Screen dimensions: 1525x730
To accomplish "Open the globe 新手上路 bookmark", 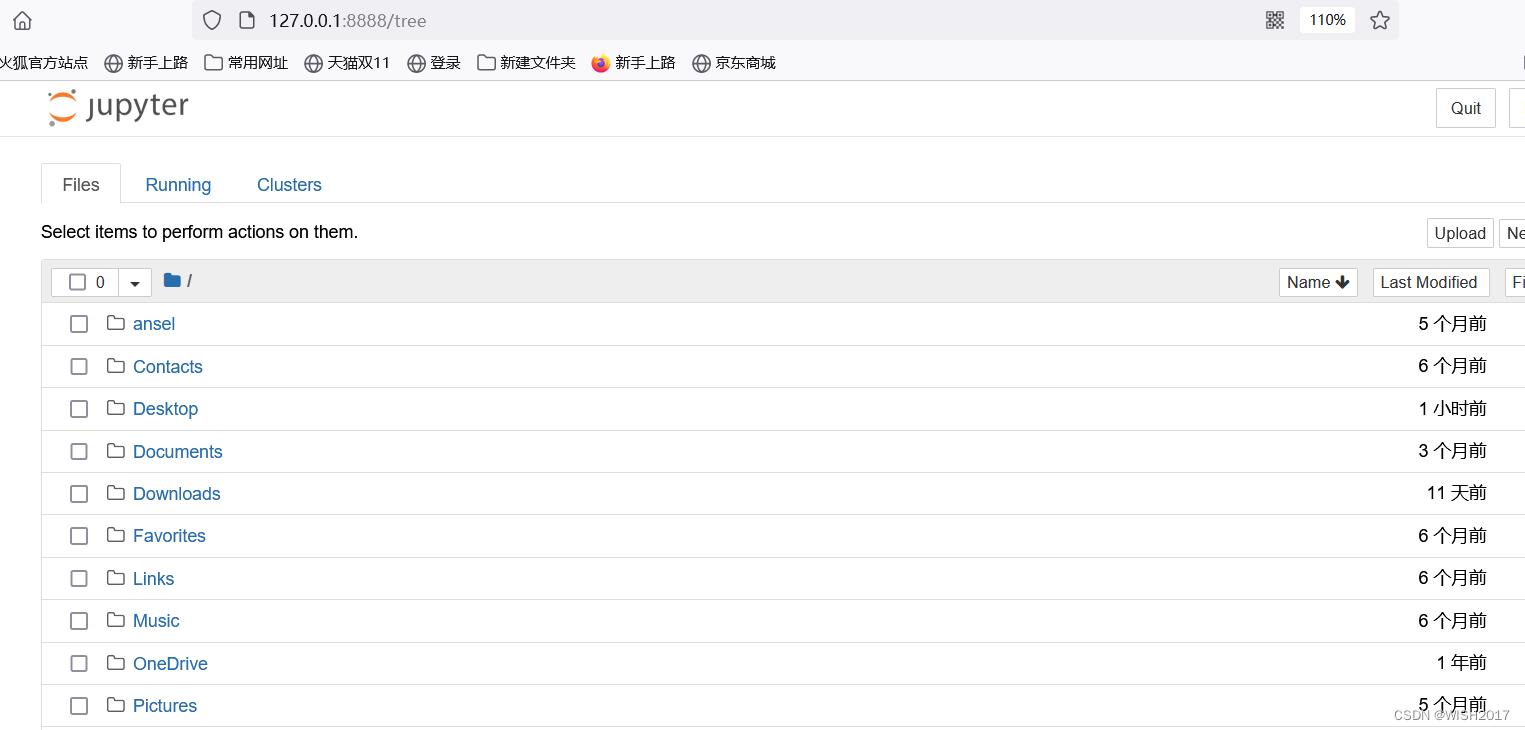I will click(146, 63).
